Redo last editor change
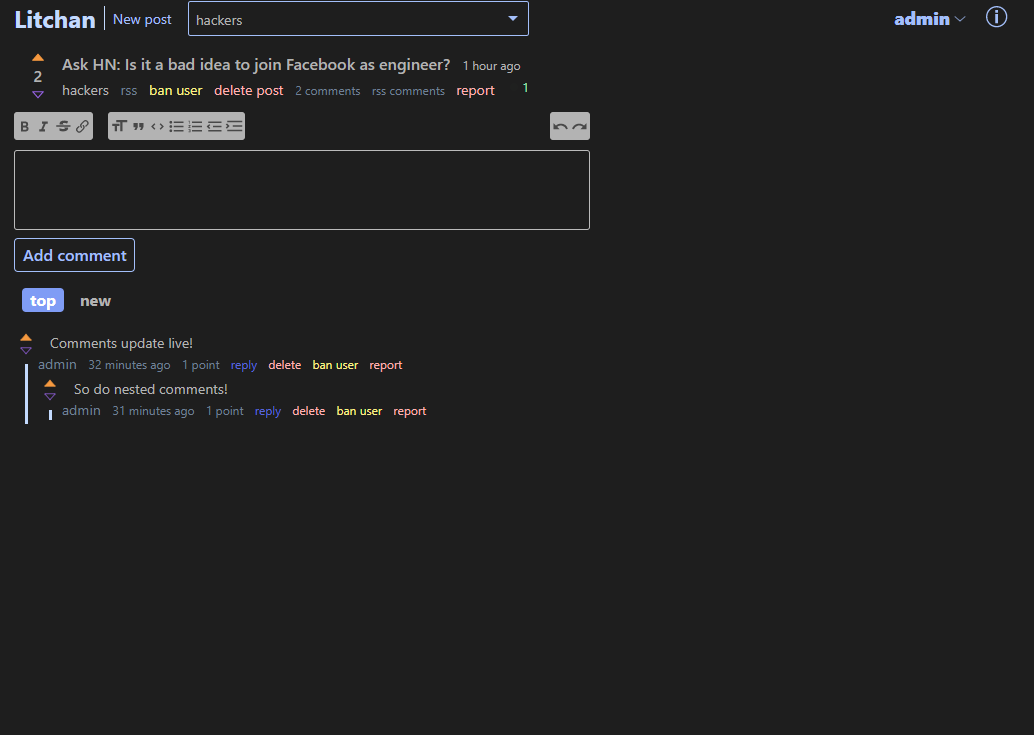Viewport: 1034px width, 735px height. [x=580, y=127]
